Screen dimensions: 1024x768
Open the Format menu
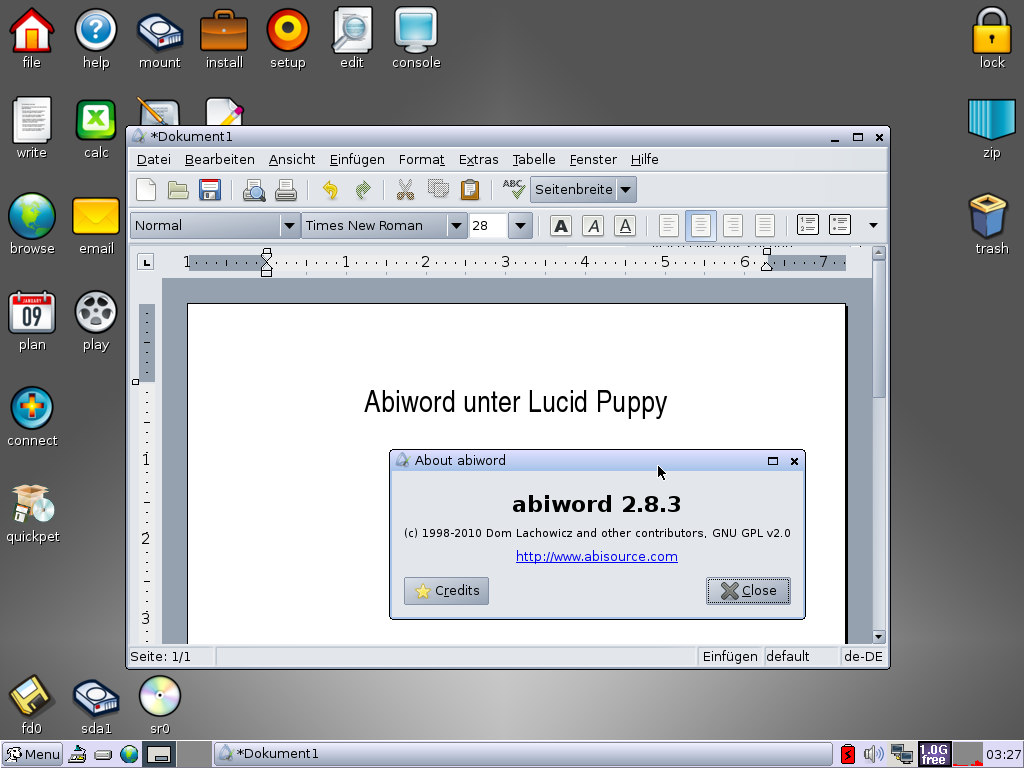coord(422,160)
